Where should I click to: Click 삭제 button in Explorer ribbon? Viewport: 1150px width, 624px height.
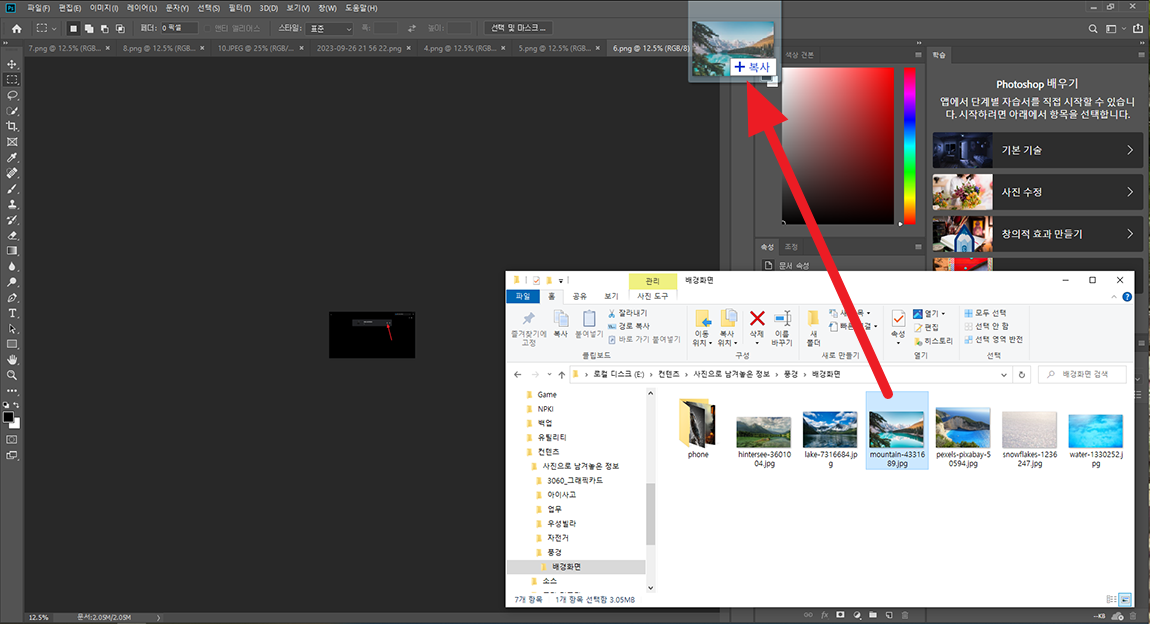pyautogui.click(x=757, y=326)
